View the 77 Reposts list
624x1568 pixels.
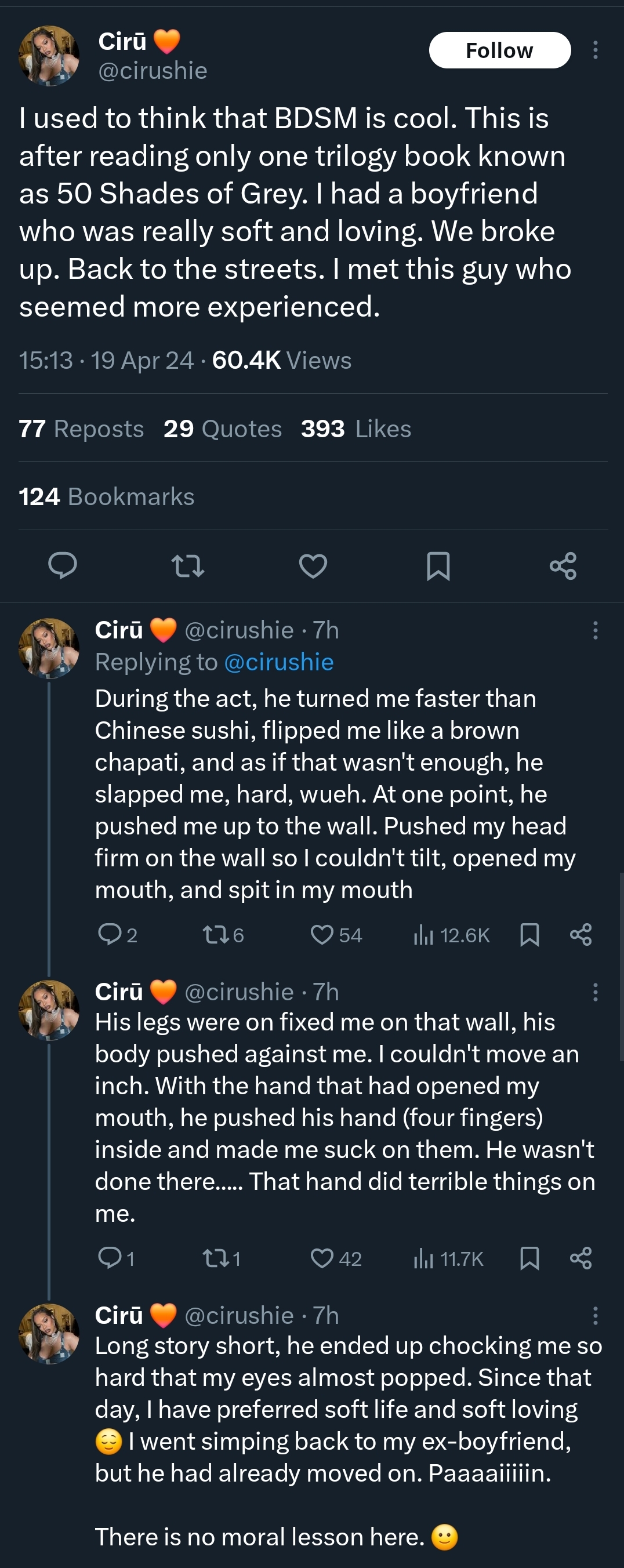pos(81,429)
